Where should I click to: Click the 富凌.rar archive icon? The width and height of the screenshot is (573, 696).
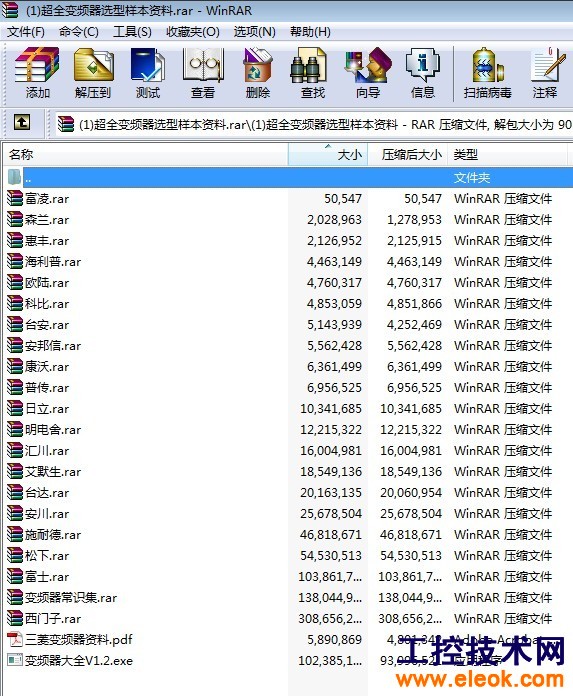[x=15, y=198]
